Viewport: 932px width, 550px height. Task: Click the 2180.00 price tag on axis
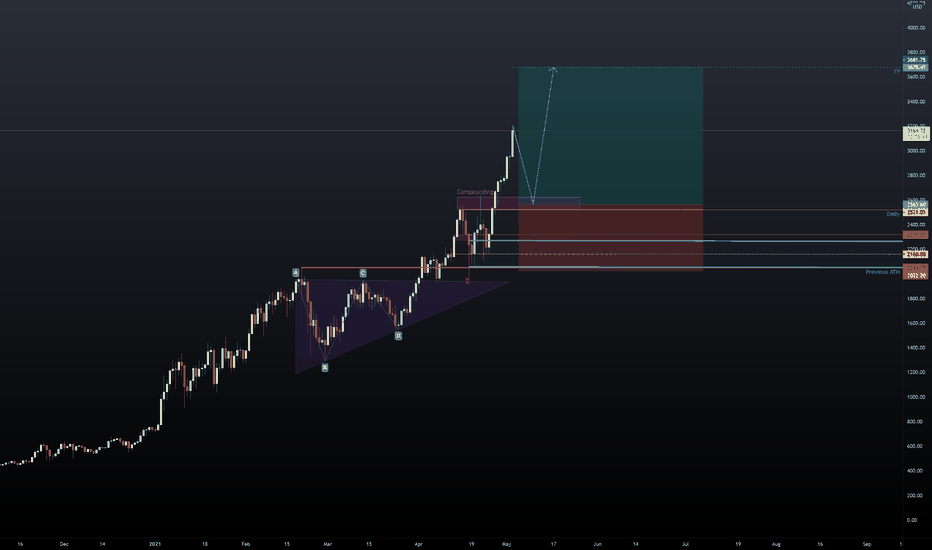pos(915,254)
